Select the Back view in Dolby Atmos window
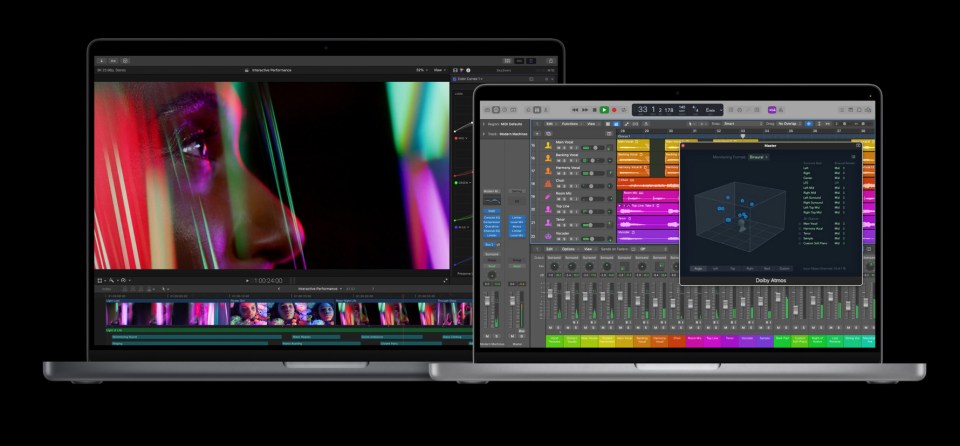This screenshot has height=446, width=960. (x=767, y=268)
